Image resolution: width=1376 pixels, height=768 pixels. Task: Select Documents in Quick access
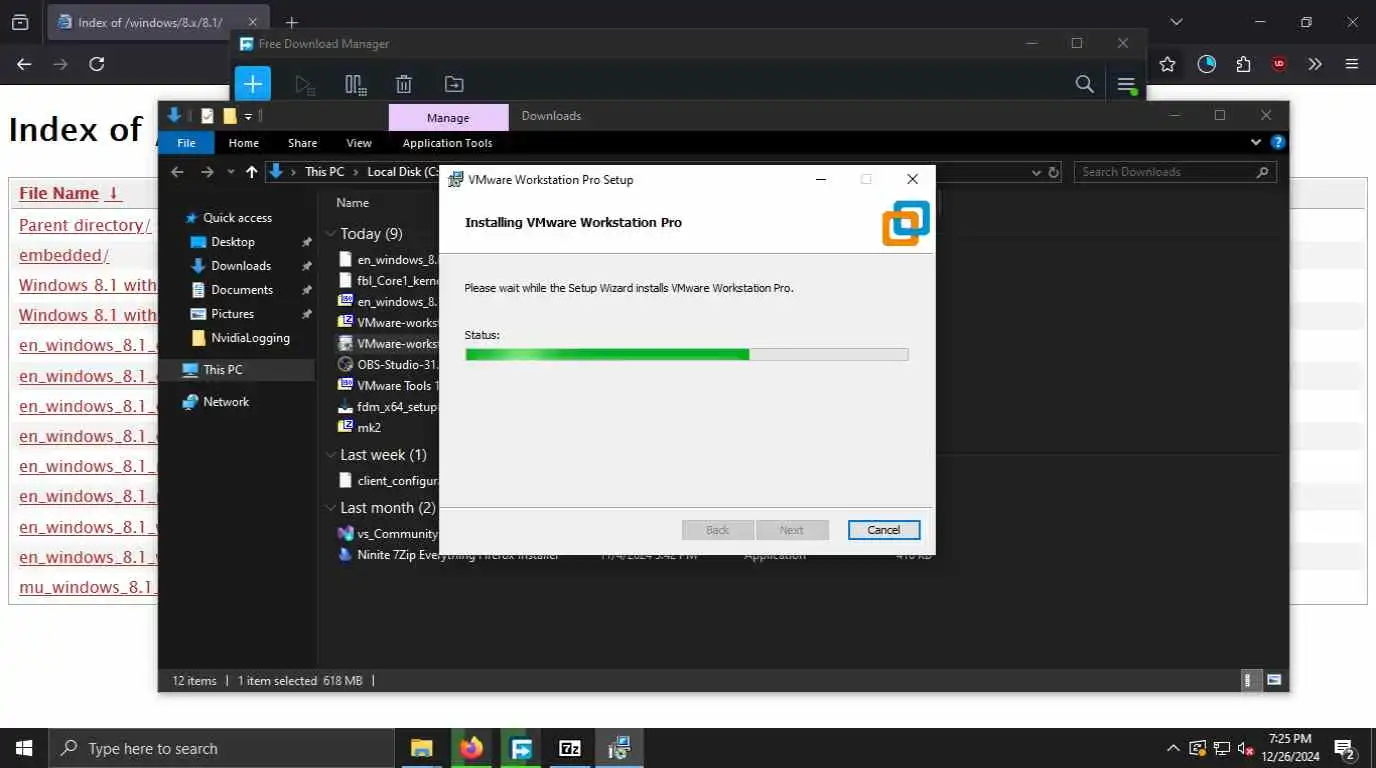pos(242,290)
